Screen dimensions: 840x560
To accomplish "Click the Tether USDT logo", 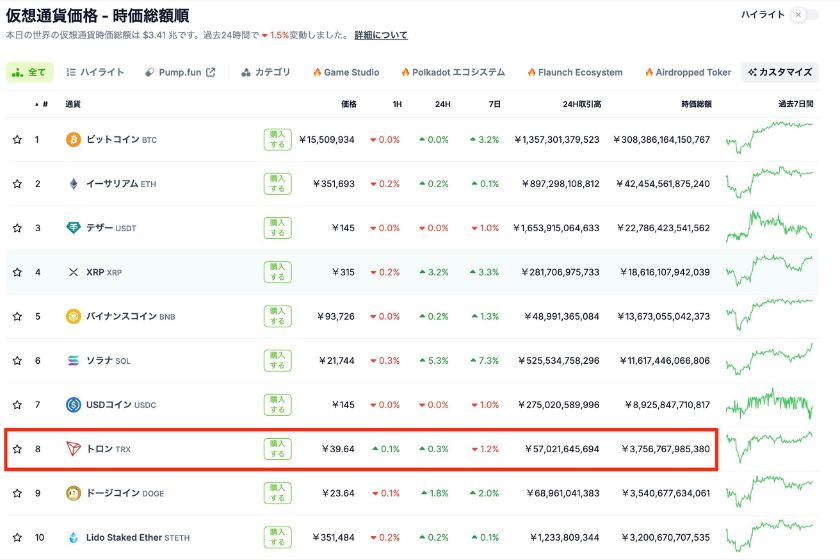I will click(73, 228).
